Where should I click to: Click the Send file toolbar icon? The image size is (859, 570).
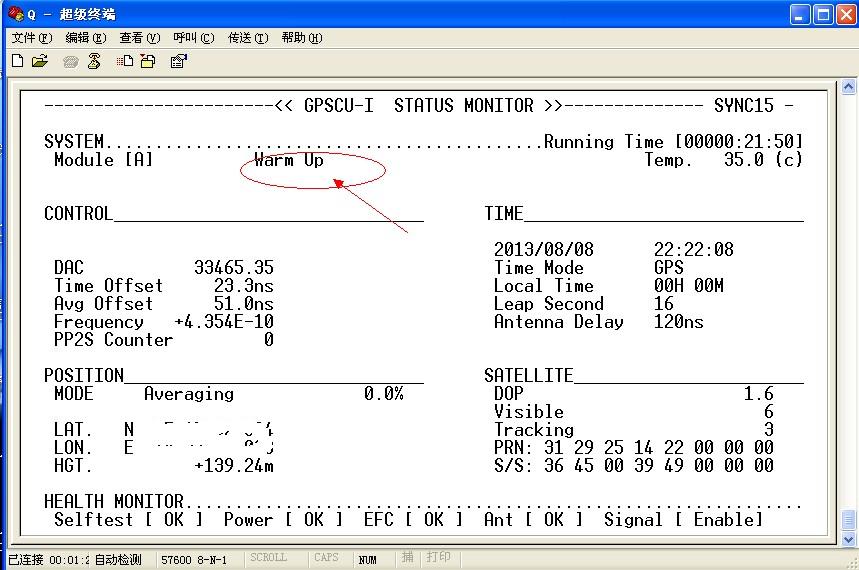[x=124, y=61]
